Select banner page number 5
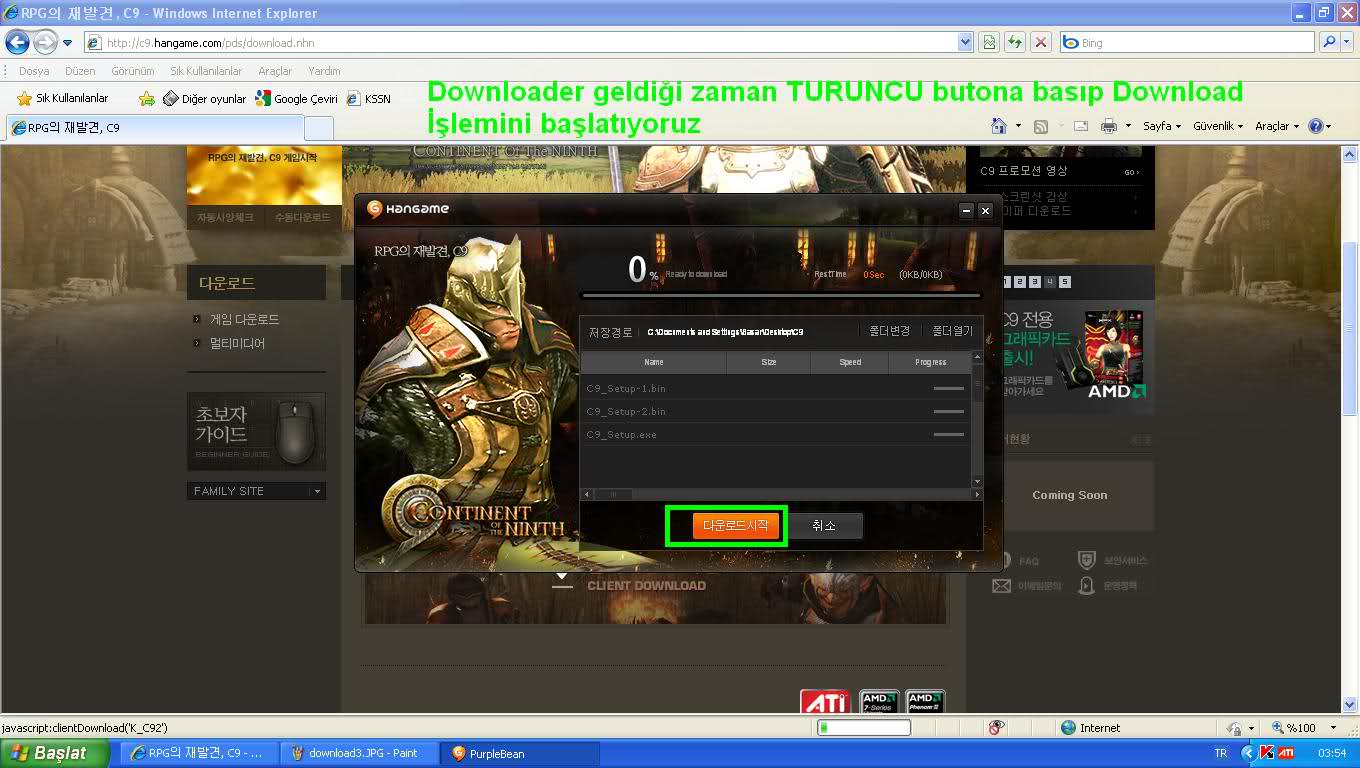 tap(1065, 282)
